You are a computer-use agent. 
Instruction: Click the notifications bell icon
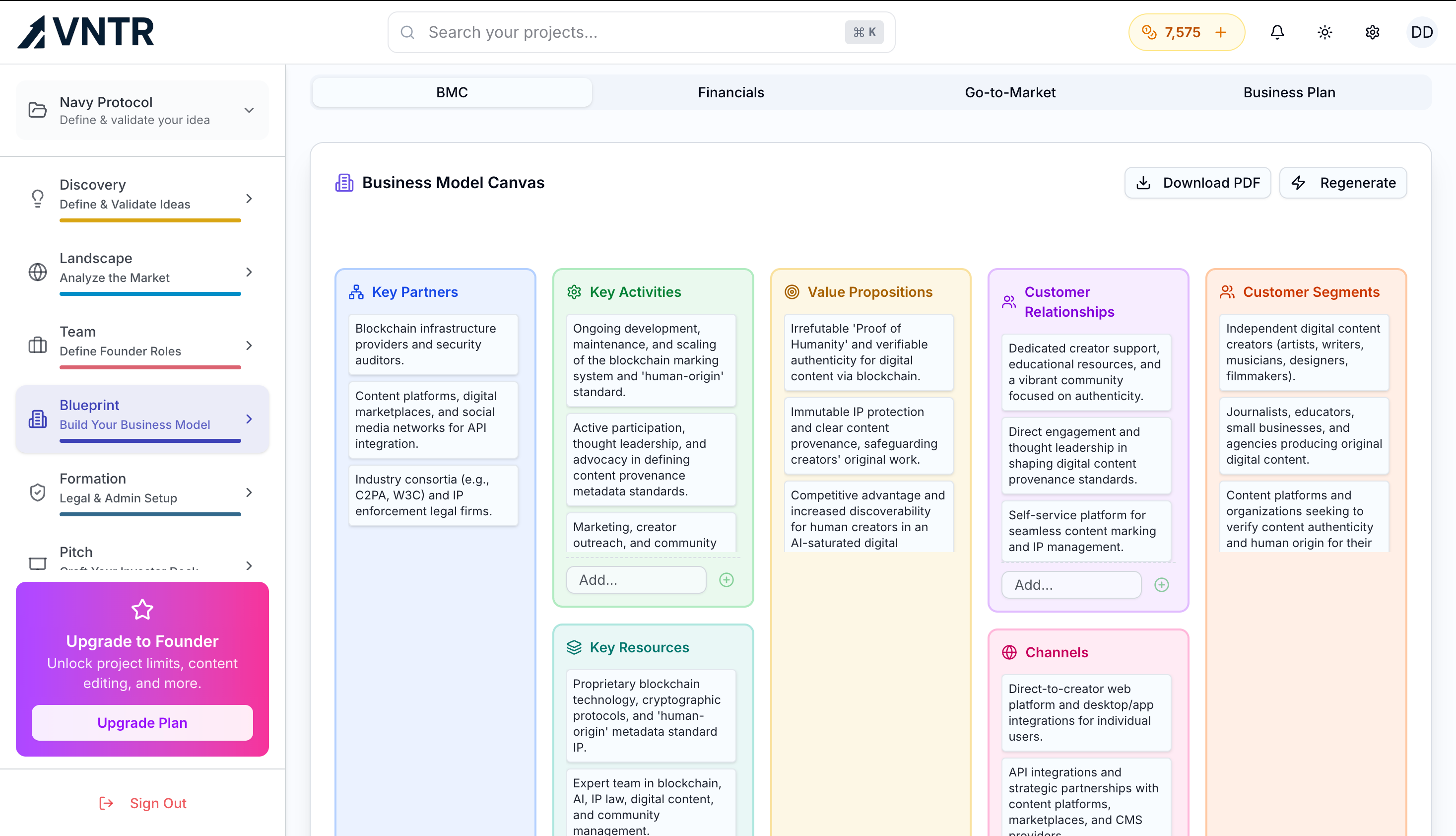pyautogui.click(x=1277, y=32)
